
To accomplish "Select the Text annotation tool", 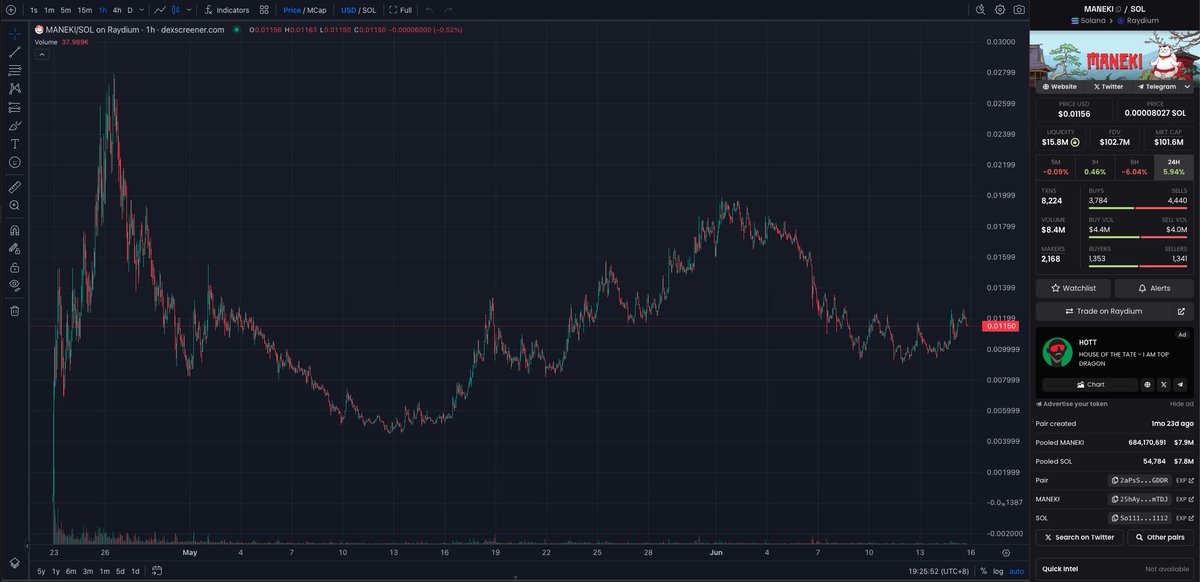I will [15, 144].
